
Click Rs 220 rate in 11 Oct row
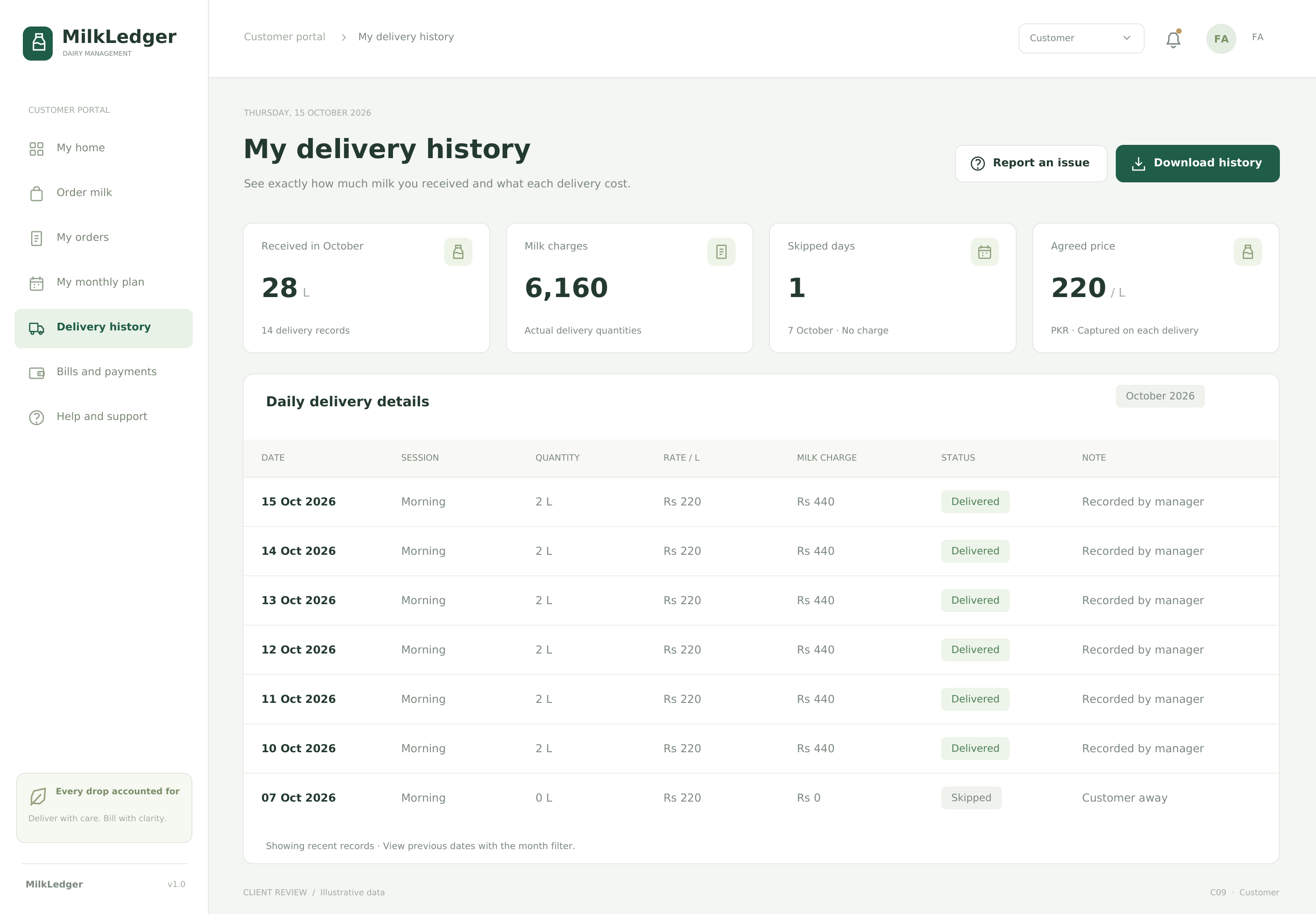(681, 699)
